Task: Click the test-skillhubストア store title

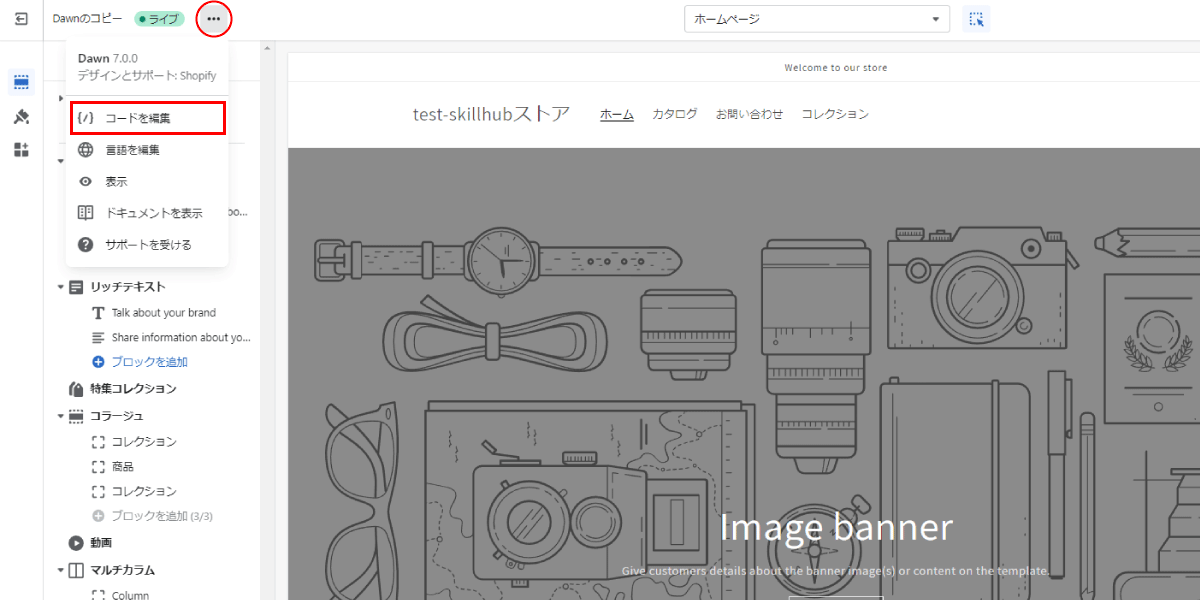Action: click(491, 114)
